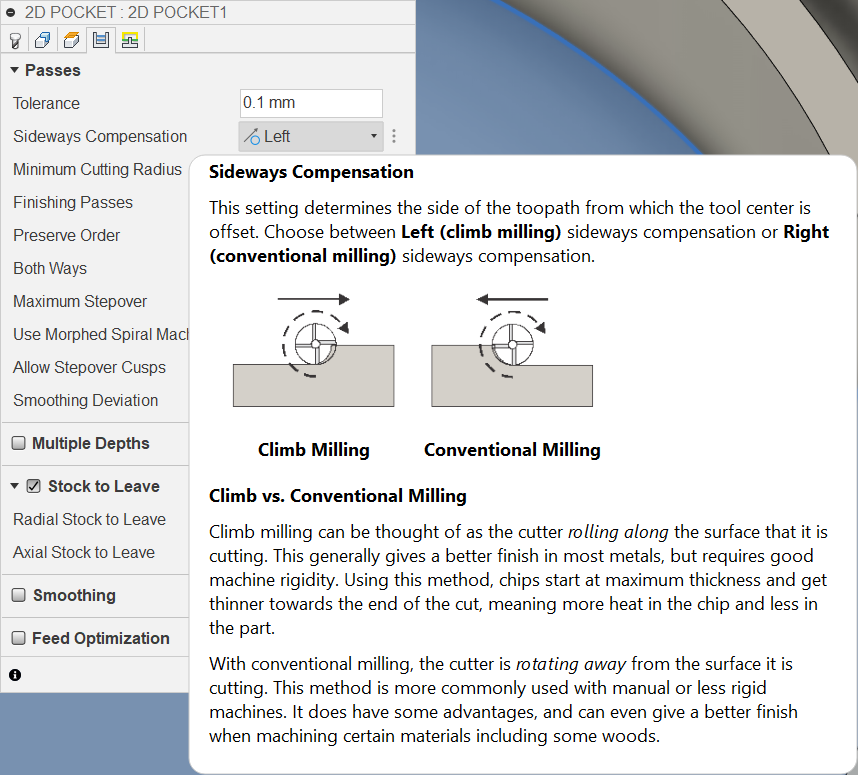Viewport: 858px width, 775px height.
Task: Collapse the 2D Pocket dialog header icon
Action: tap(11, 13)
